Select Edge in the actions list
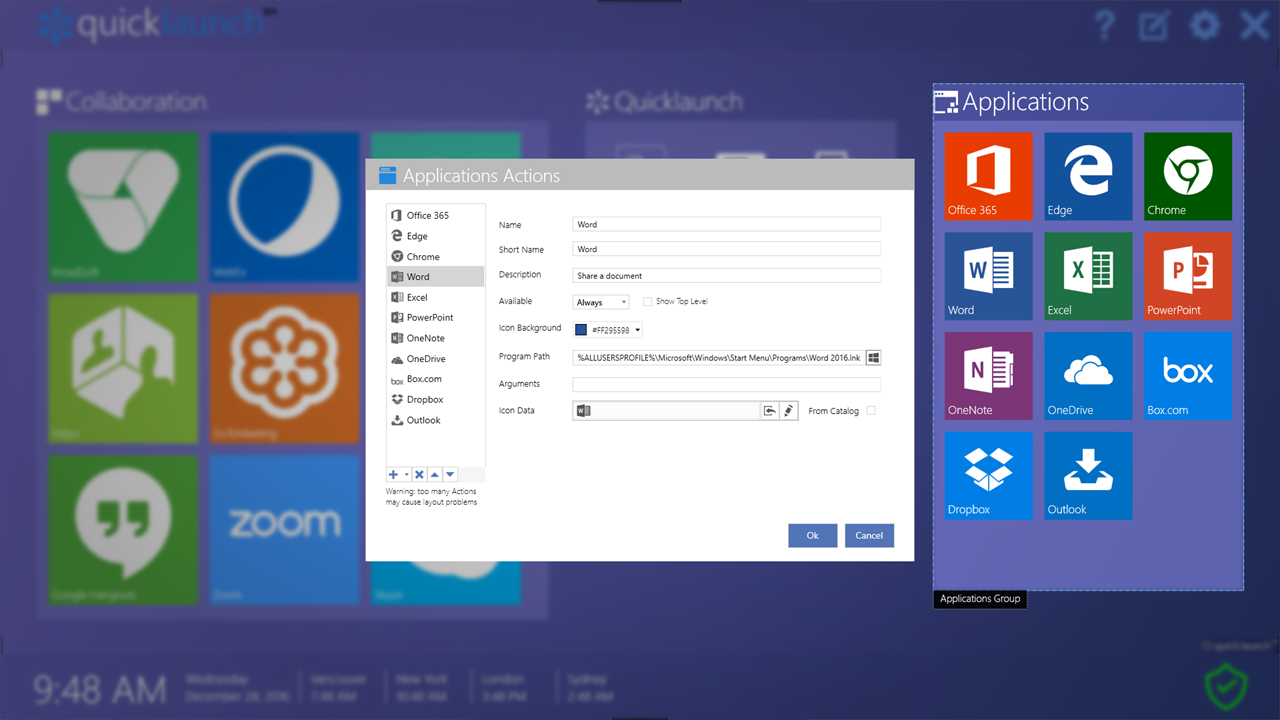 436,236
